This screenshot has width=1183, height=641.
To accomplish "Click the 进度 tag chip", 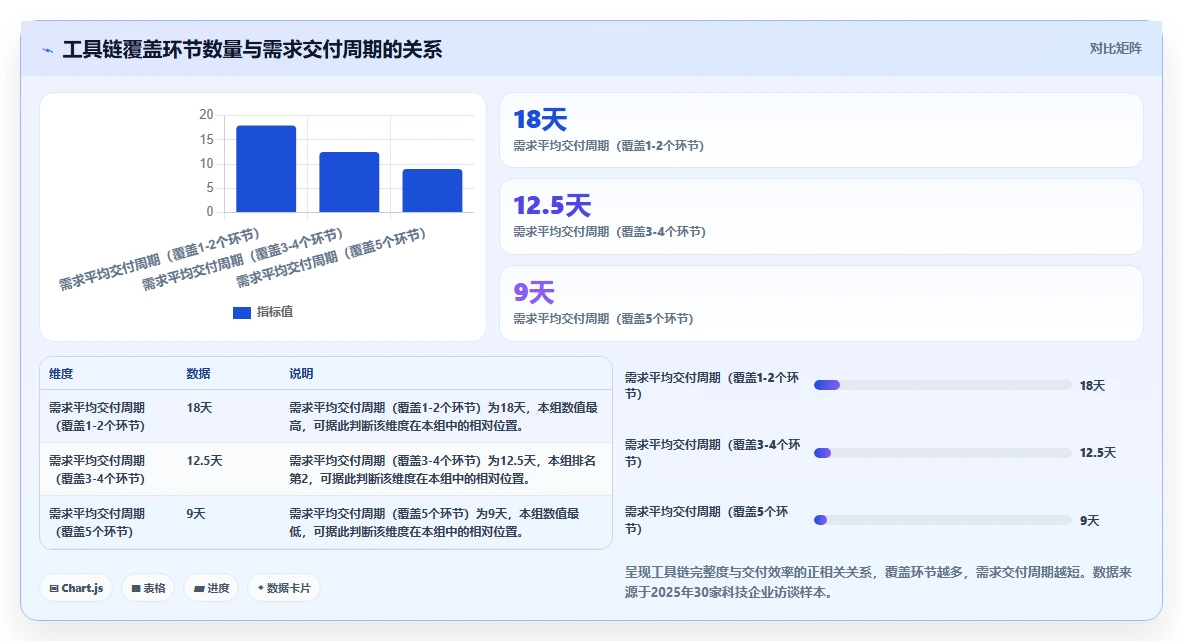I will 211,588.
